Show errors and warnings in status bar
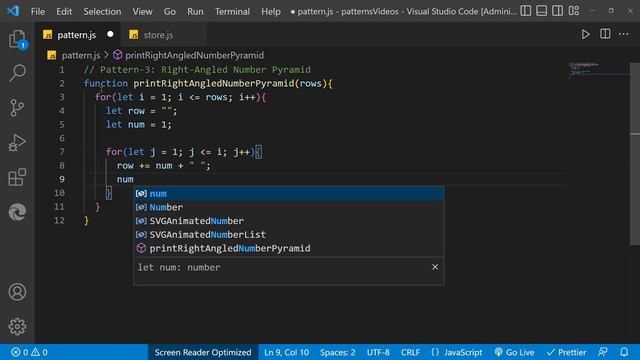640x360 pixels. point(29,352)
